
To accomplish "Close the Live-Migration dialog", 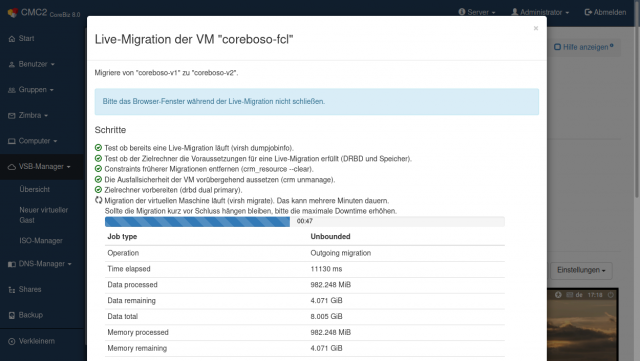I will click(536, 28).
